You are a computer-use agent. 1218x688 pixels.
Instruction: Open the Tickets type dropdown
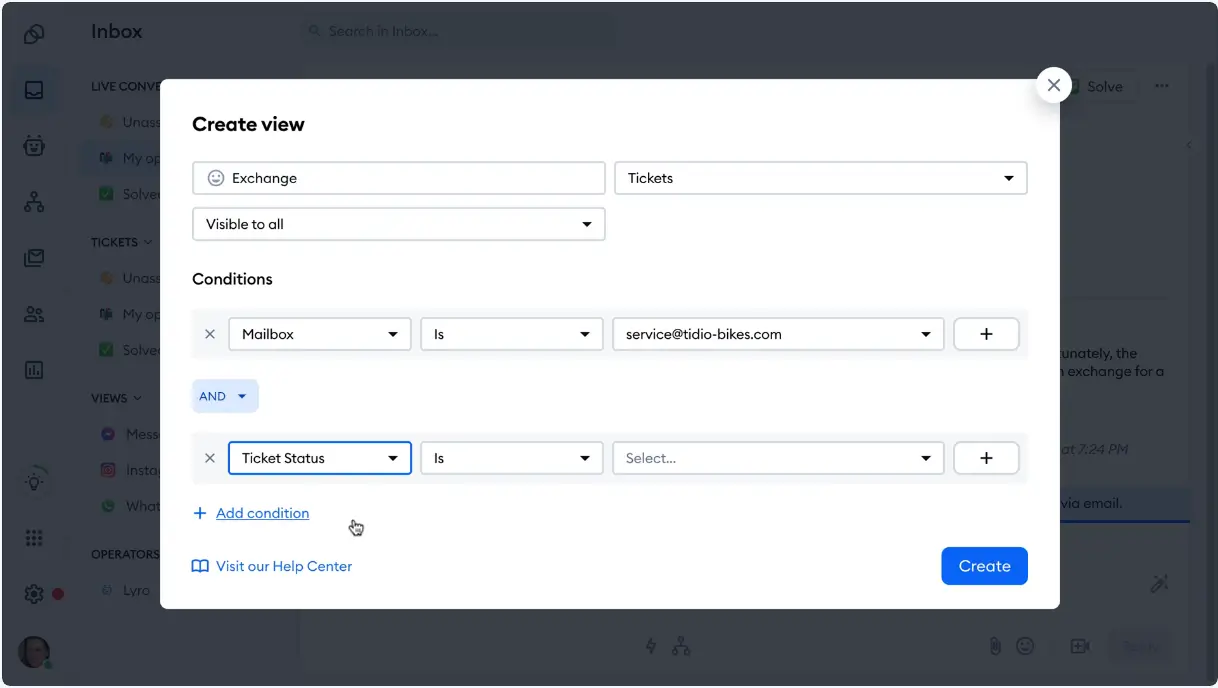820,178
